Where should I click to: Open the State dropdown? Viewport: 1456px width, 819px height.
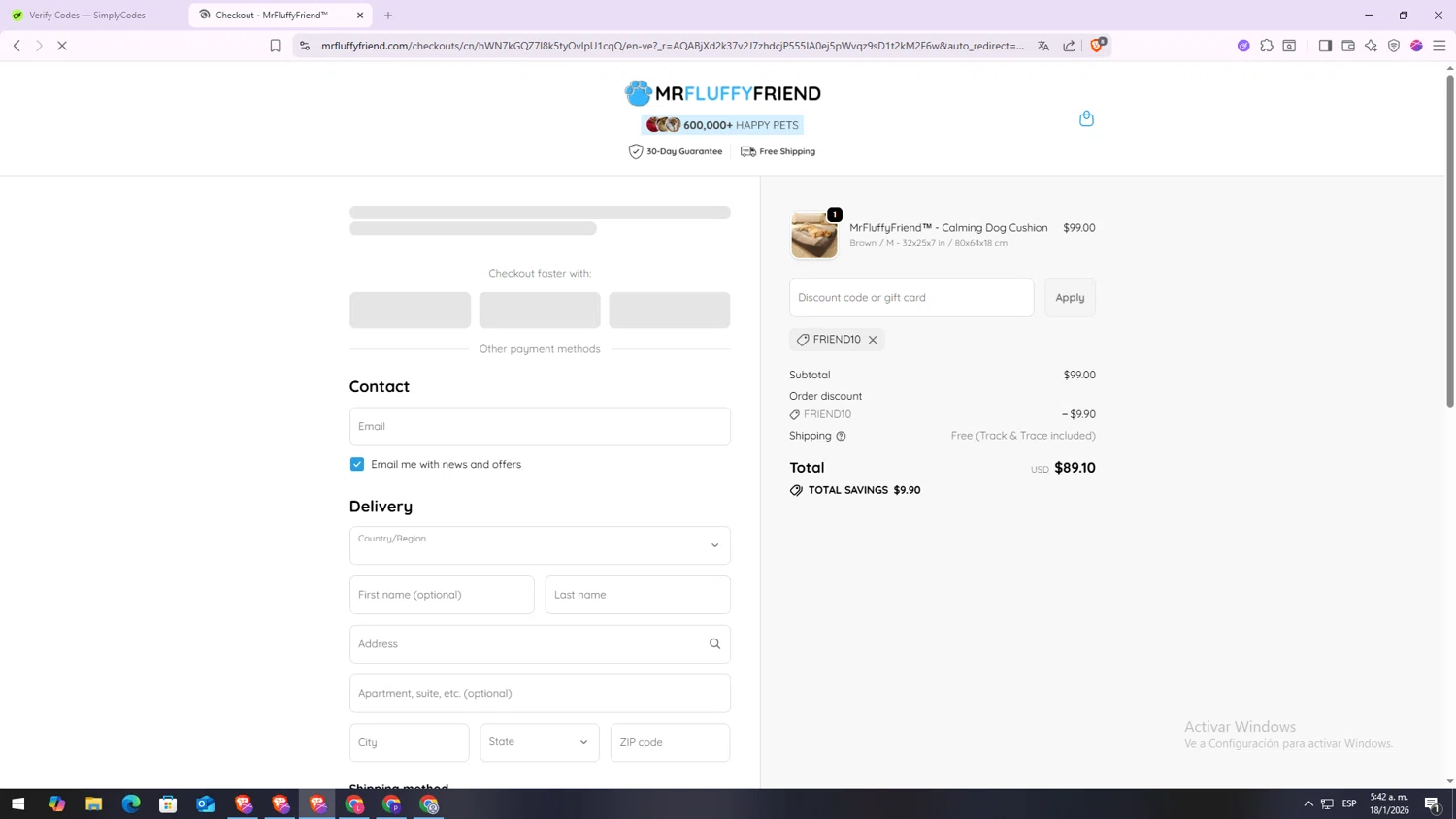click(540, 742)
